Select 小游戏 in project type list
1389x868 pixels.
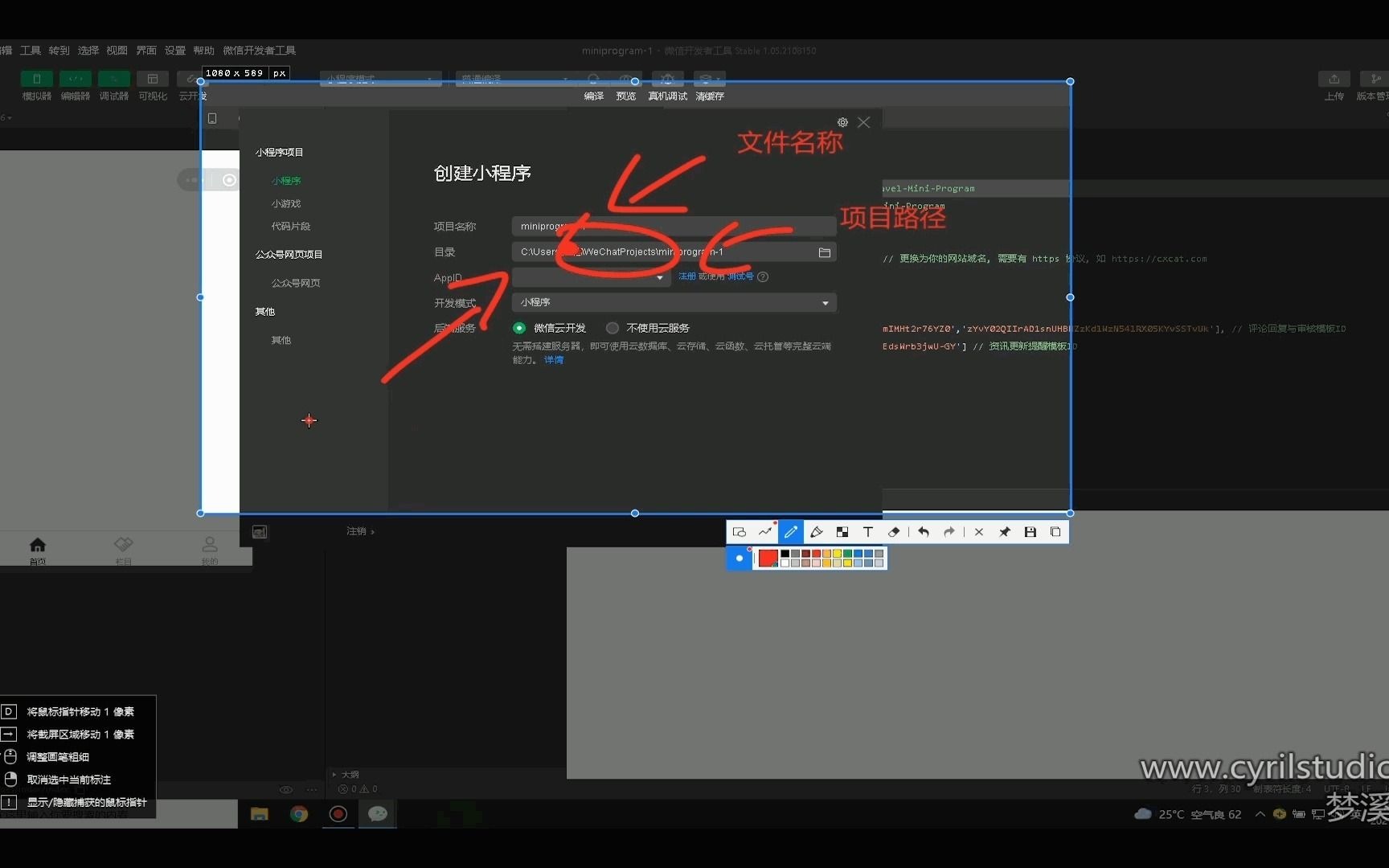coord(286,203)
